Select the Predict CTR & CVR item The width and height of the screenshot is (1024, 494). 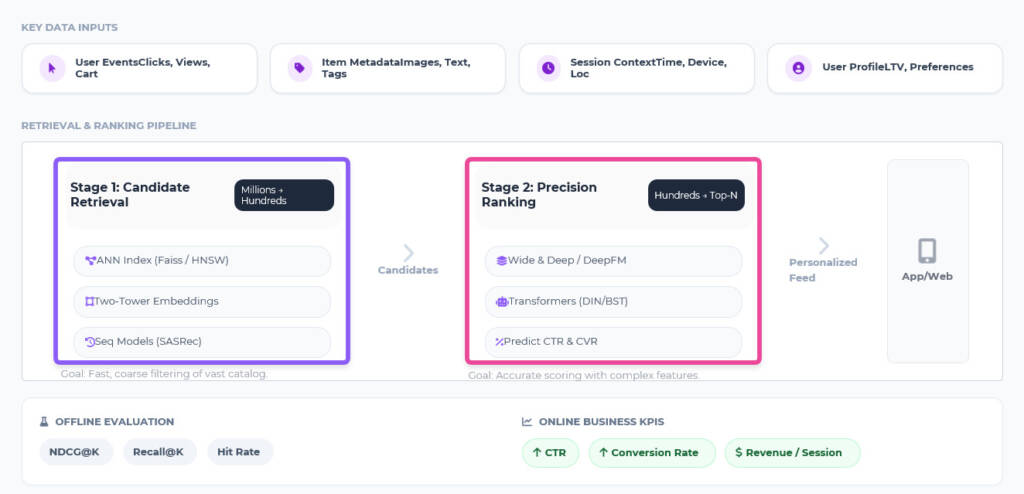point(613,342)
